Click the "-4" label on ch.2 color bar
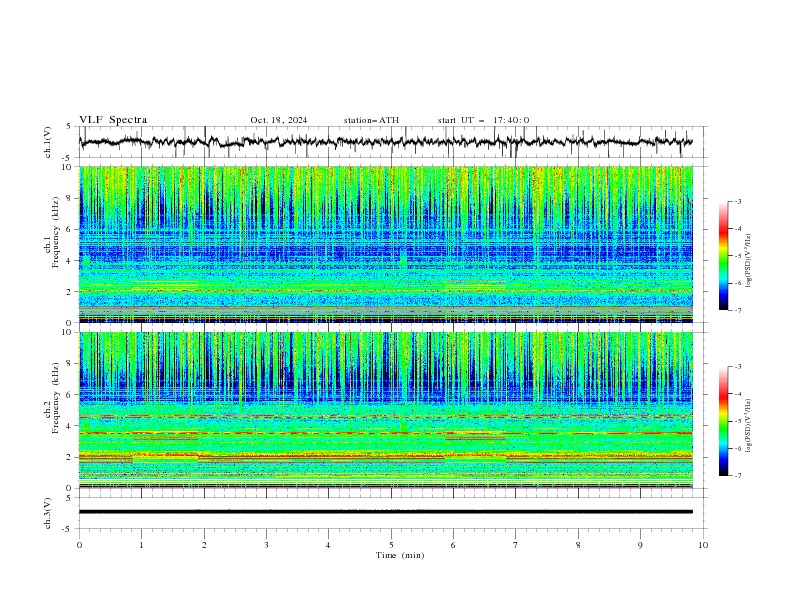Image resolution: width=792 pixels, height=612 pixels. [x=737, y=394]
